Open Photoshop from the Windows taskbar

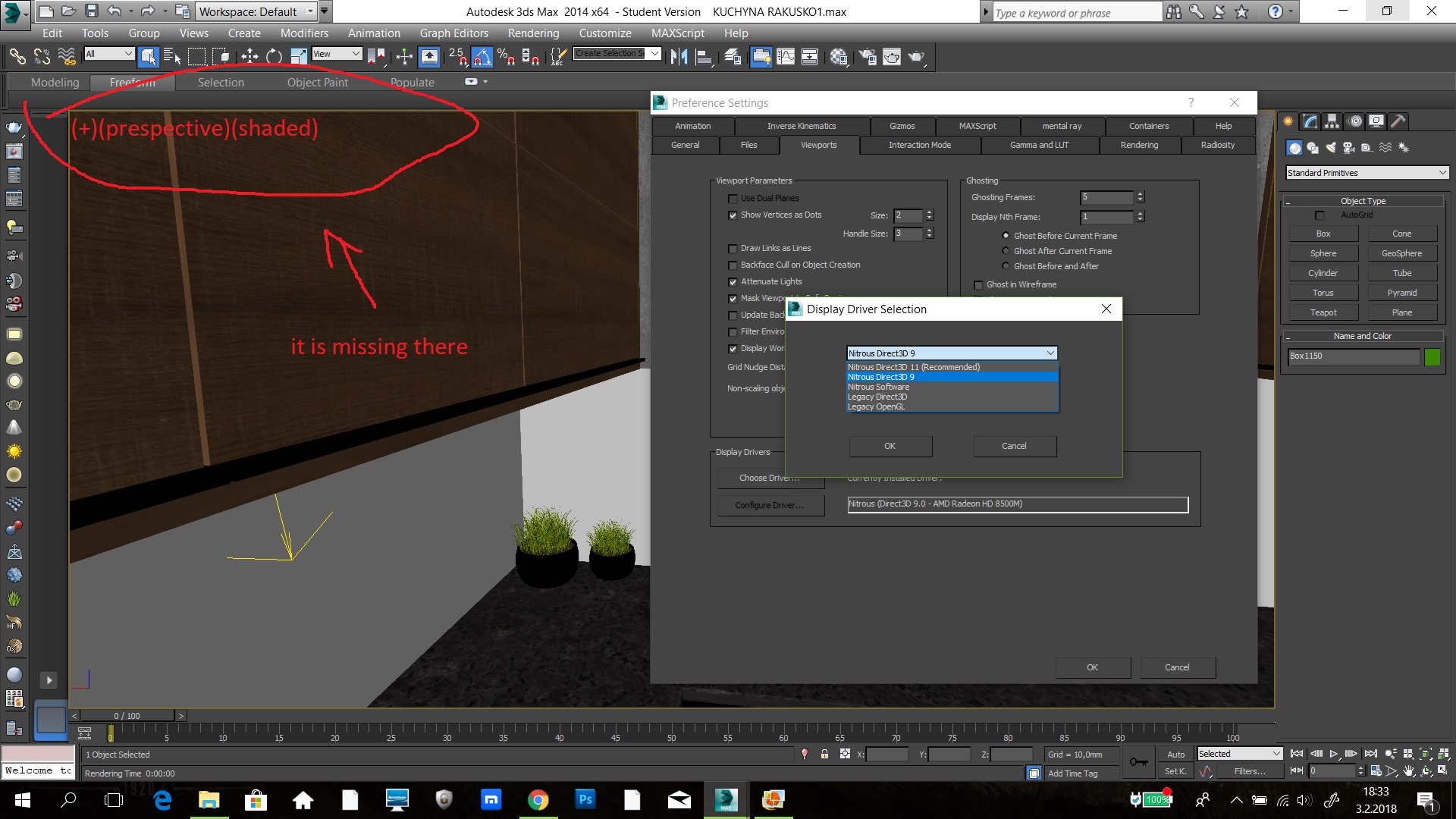click(585, 799)
